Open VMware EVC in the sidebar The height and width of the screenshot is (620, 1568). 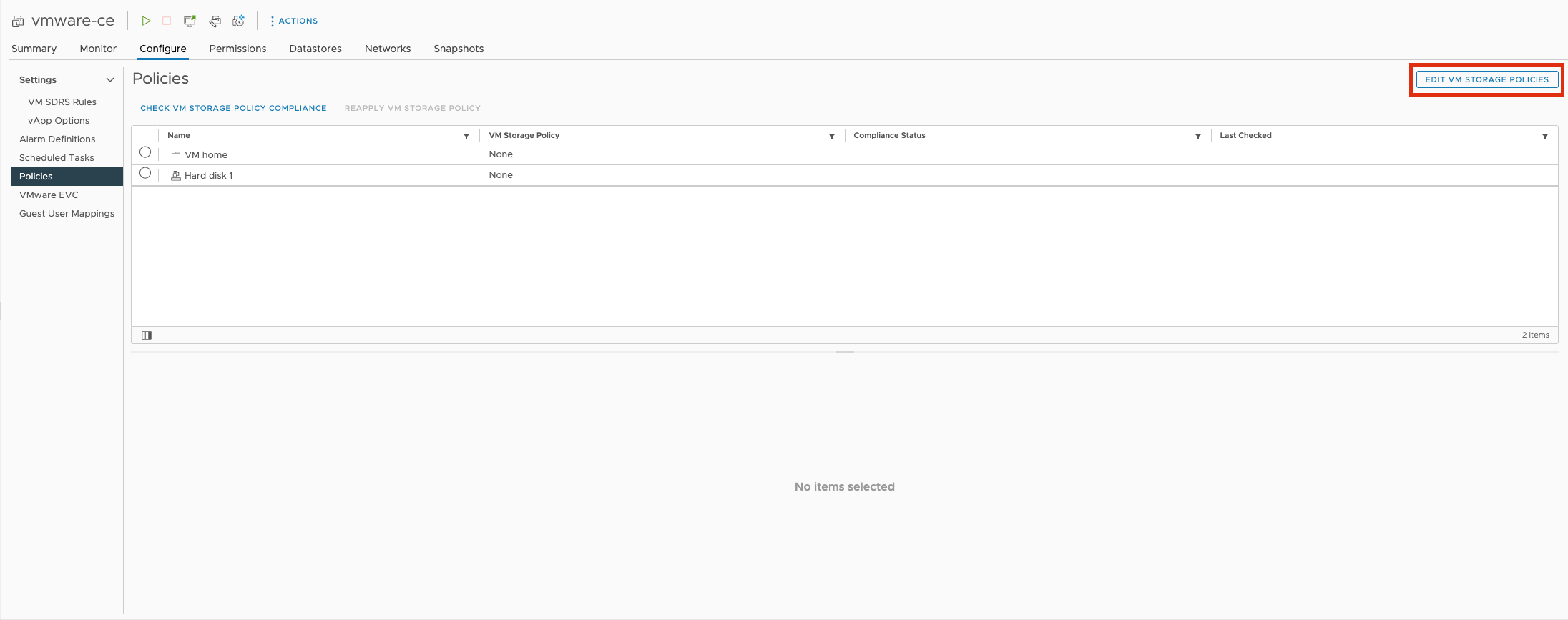point(49,195)
